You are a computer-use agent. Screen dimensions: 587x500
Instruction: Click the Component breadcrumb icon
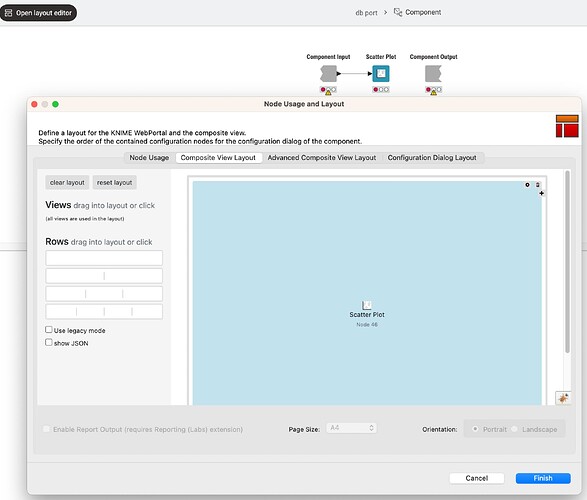point(398,12)
